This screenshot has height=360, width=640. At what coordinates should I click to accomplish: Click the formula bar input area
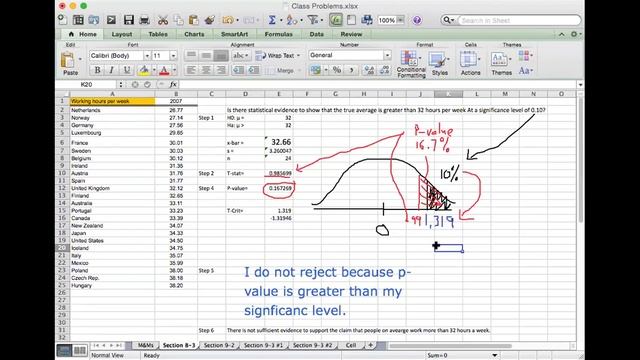378,84
